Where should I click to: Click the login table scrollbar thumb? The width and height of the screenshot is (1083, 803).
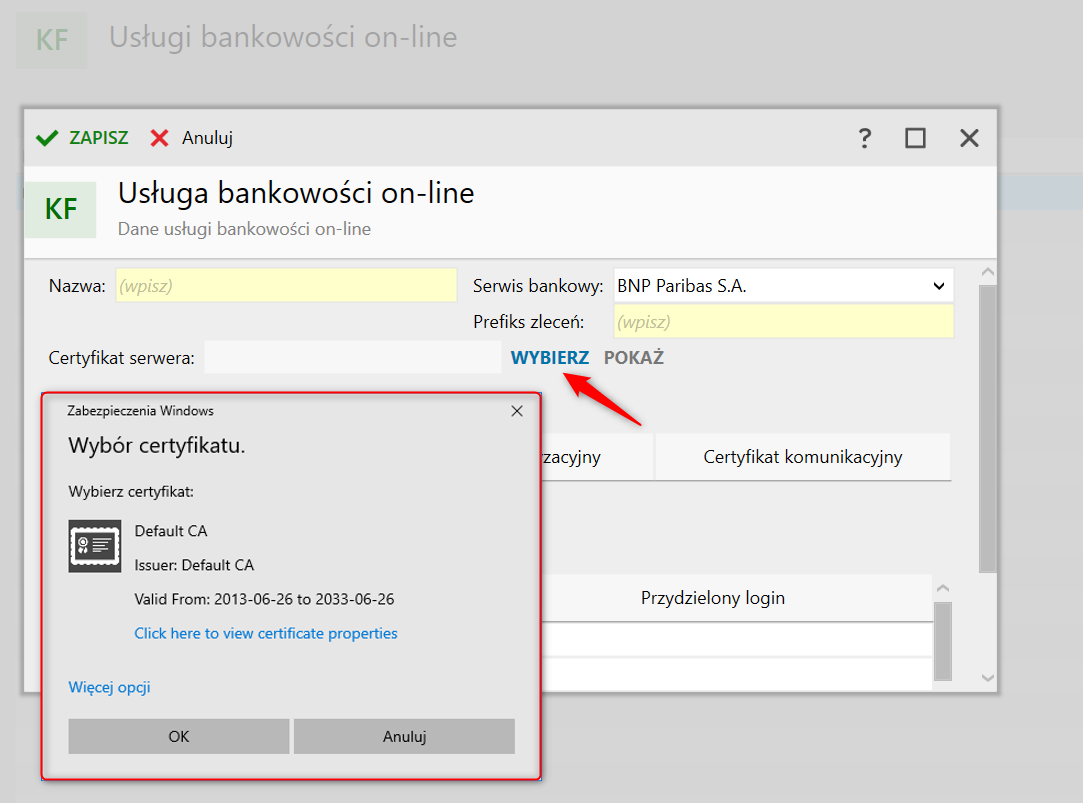[x=943, y=641]
